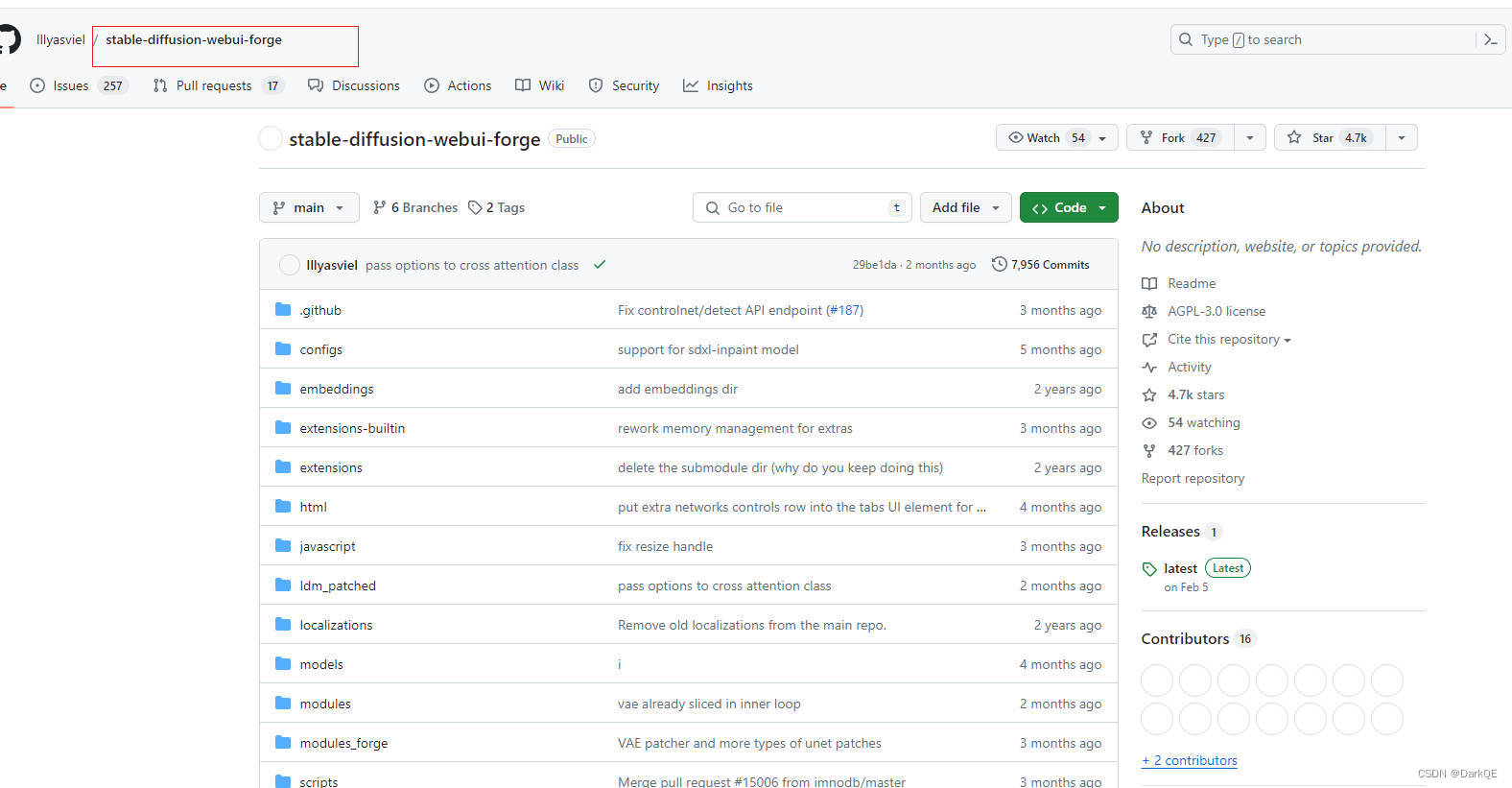Expand the Star lists arrow
The image size is (1512, 788).
(x=1402, y=138)
